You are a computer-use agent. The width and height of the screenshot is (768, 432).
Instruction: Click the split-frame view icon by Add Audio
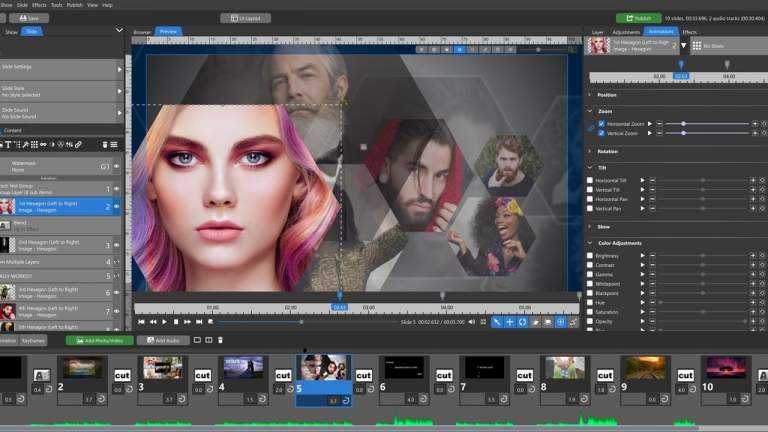tap(209, 340)
